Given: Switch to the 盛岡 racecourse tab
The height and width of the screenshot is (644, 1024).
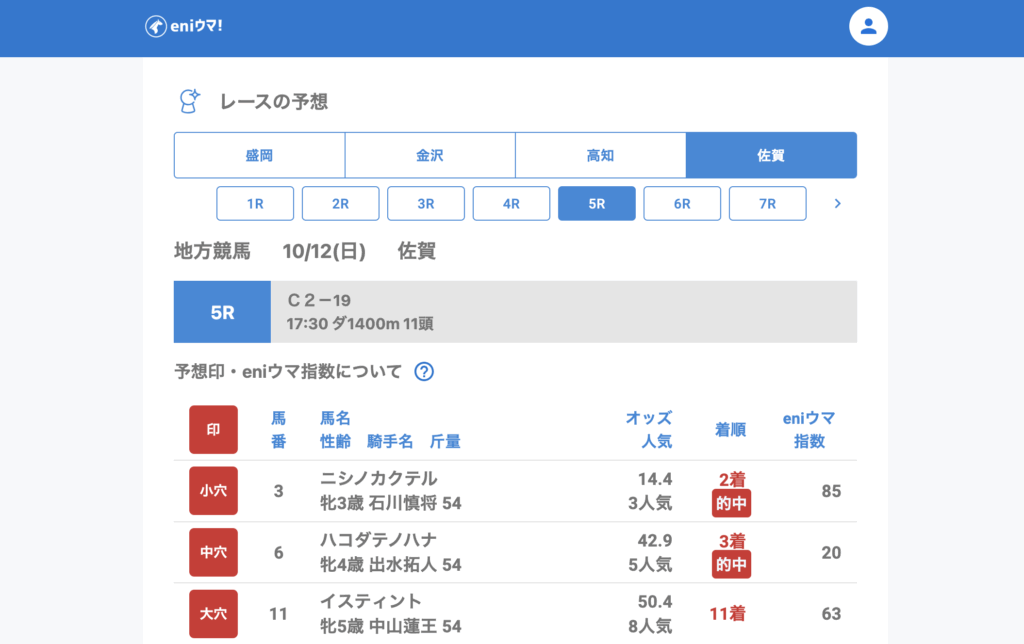Looking at the screenshot, I should click(259, 155).
